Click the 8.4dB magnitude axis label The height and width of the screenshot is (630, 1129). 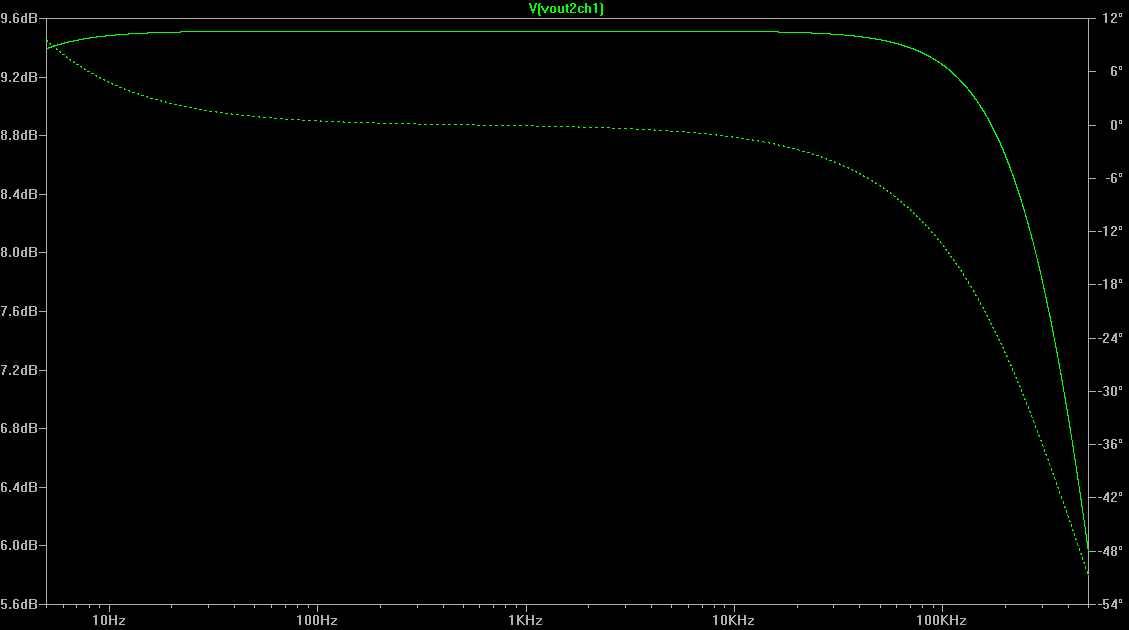click(19, 194)
